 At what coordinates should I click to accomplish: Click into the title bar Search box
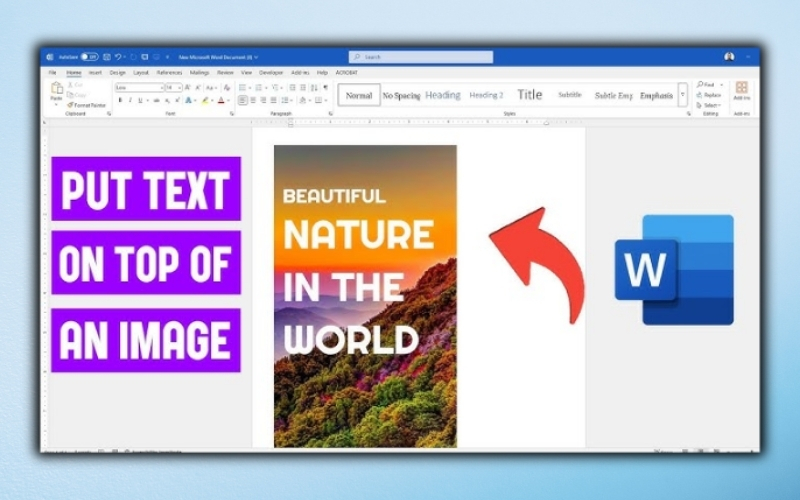[421, 57]
